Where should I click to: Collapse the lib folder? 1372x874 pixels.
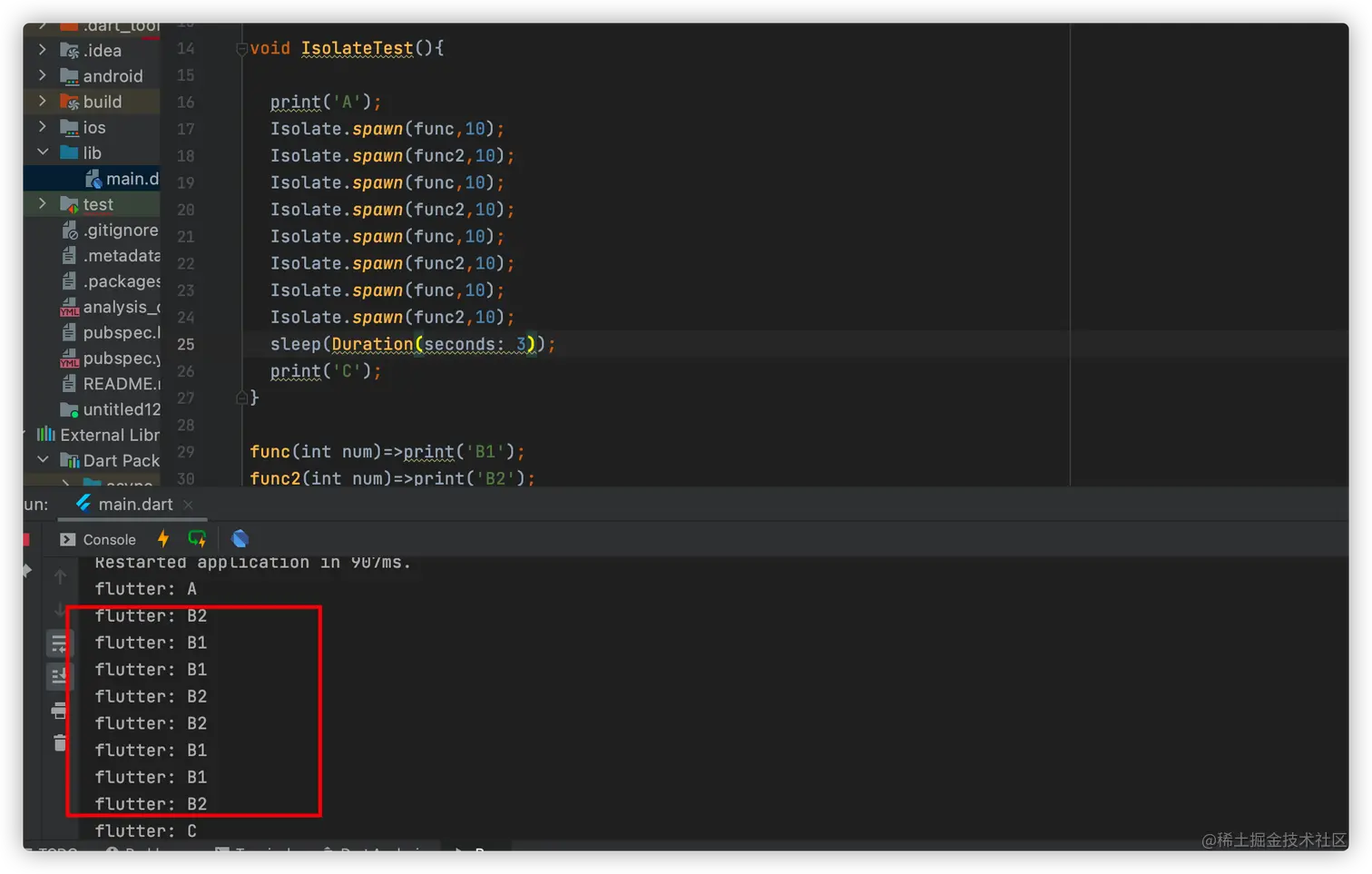pos(43,152)
